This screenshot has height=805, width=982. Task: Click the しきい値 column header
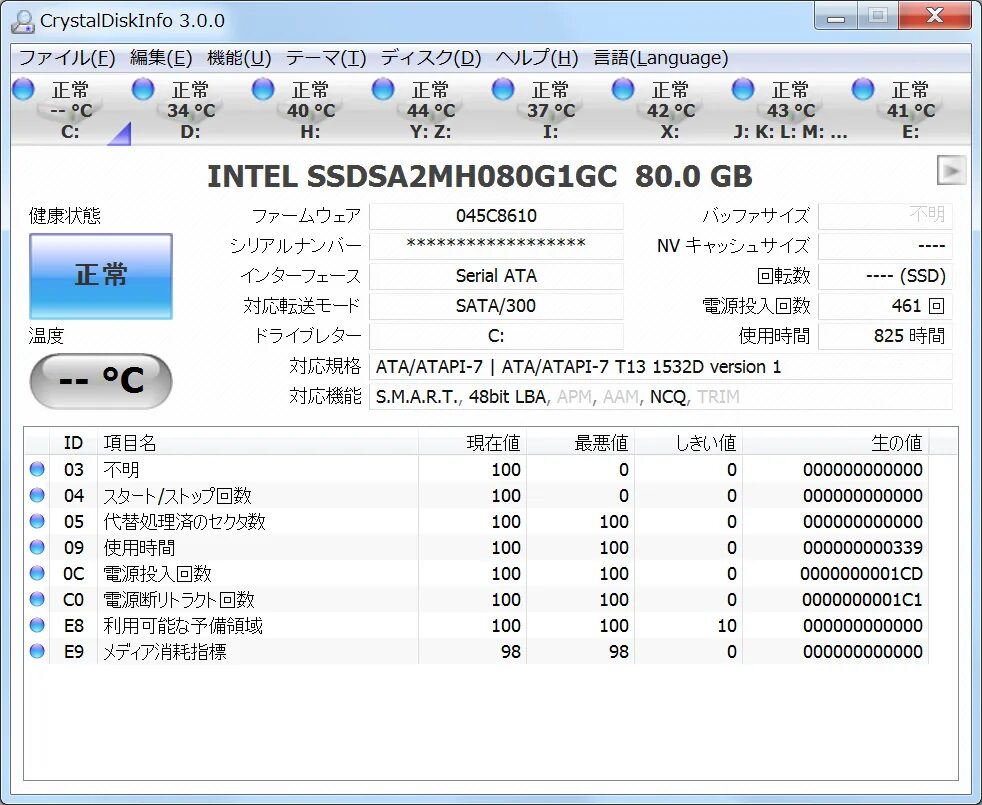(x=688, y=443)
